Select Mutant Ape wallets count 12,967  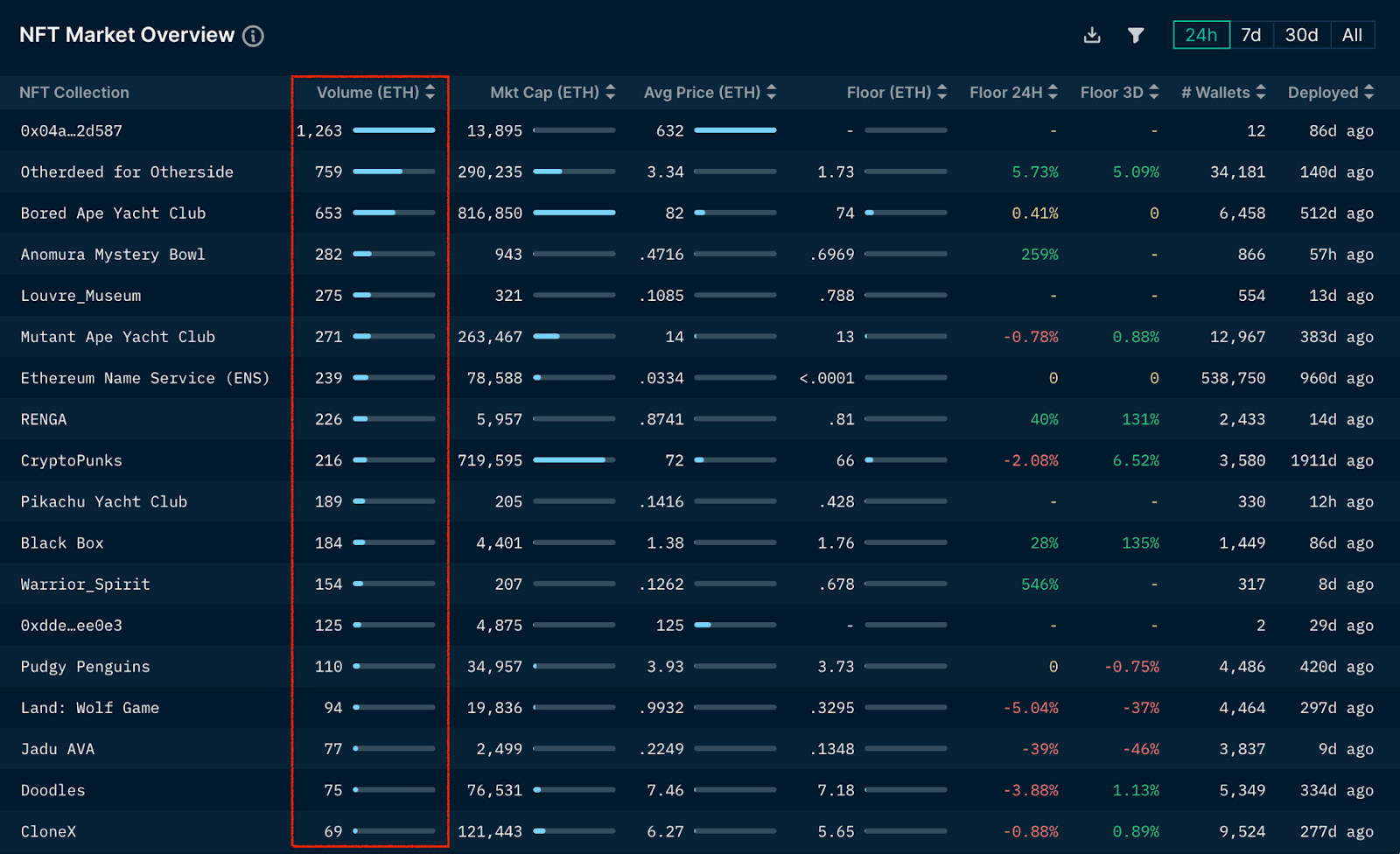[x=1237, y=337]
